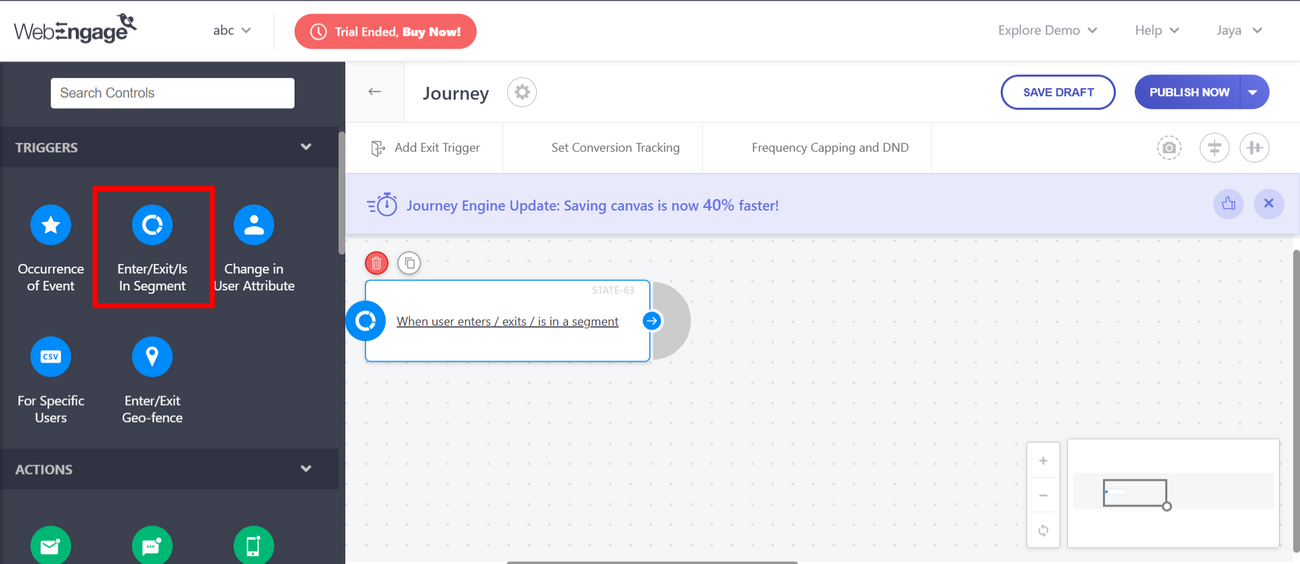Select the Occurrence of Event trigger

coord(51,226)
